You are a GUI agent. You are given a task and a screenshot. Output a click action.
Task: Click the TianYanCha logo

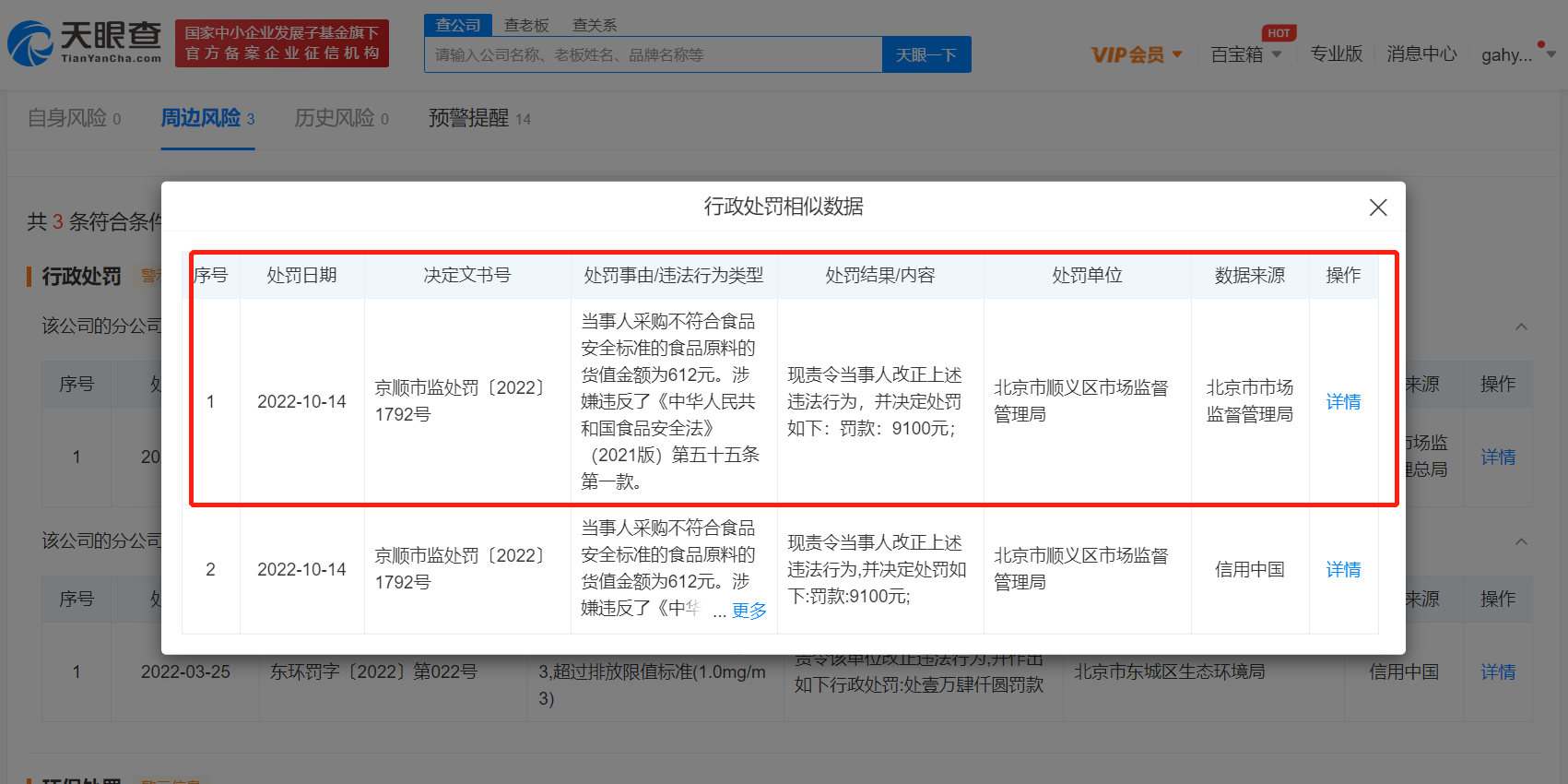[x=85, y=43]
